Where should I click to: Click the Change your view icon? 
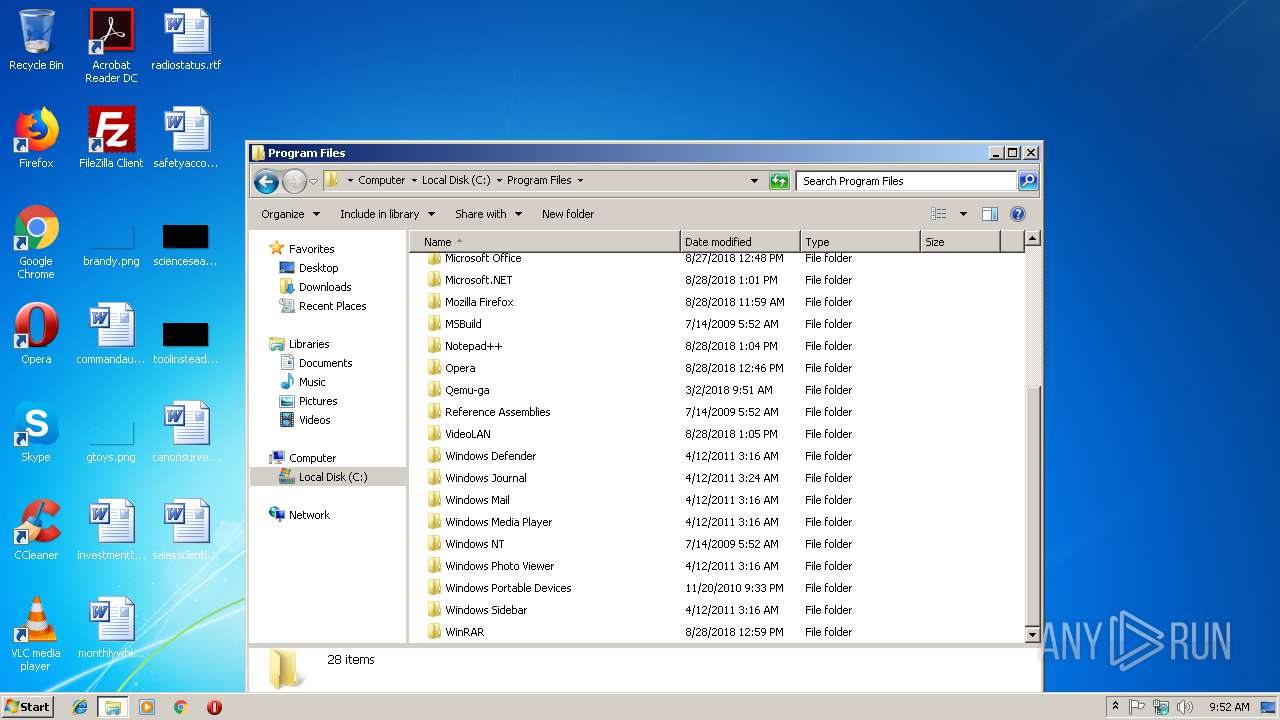coord(938,214)
